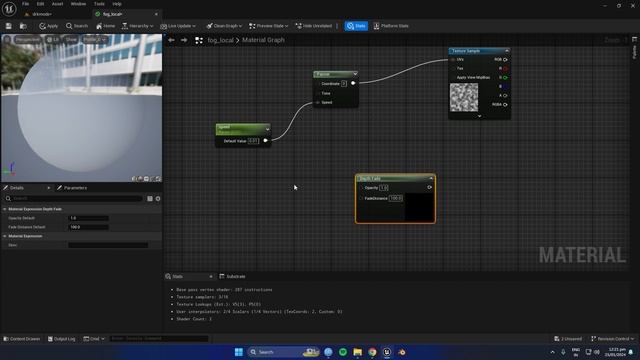The image size is (640, 360).
Task: Close the Details tab
Action: tap(49, 188)
